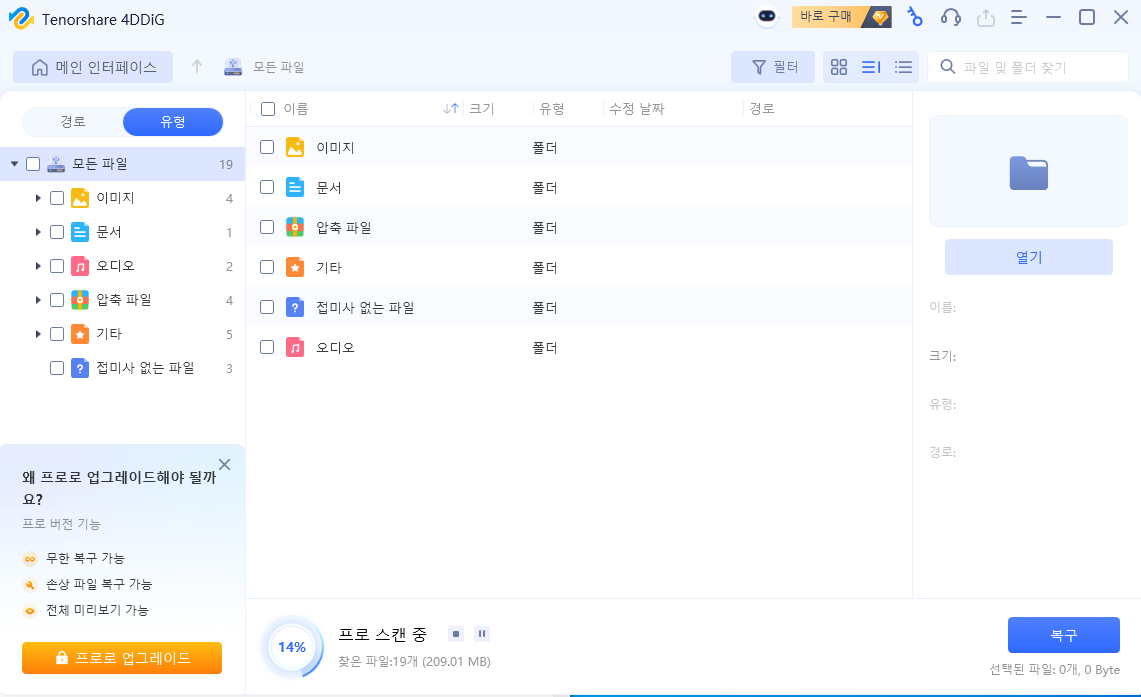
Task: Click the 14% scan progress circle
Action: (x=292, y=647)
